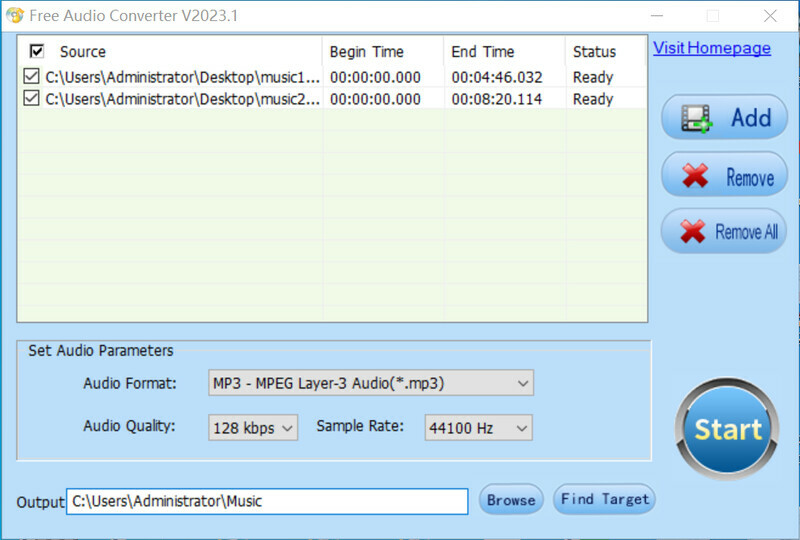Open the Audio Format dropdown
The width and height of the screenshot is (800, 540).
371,383
